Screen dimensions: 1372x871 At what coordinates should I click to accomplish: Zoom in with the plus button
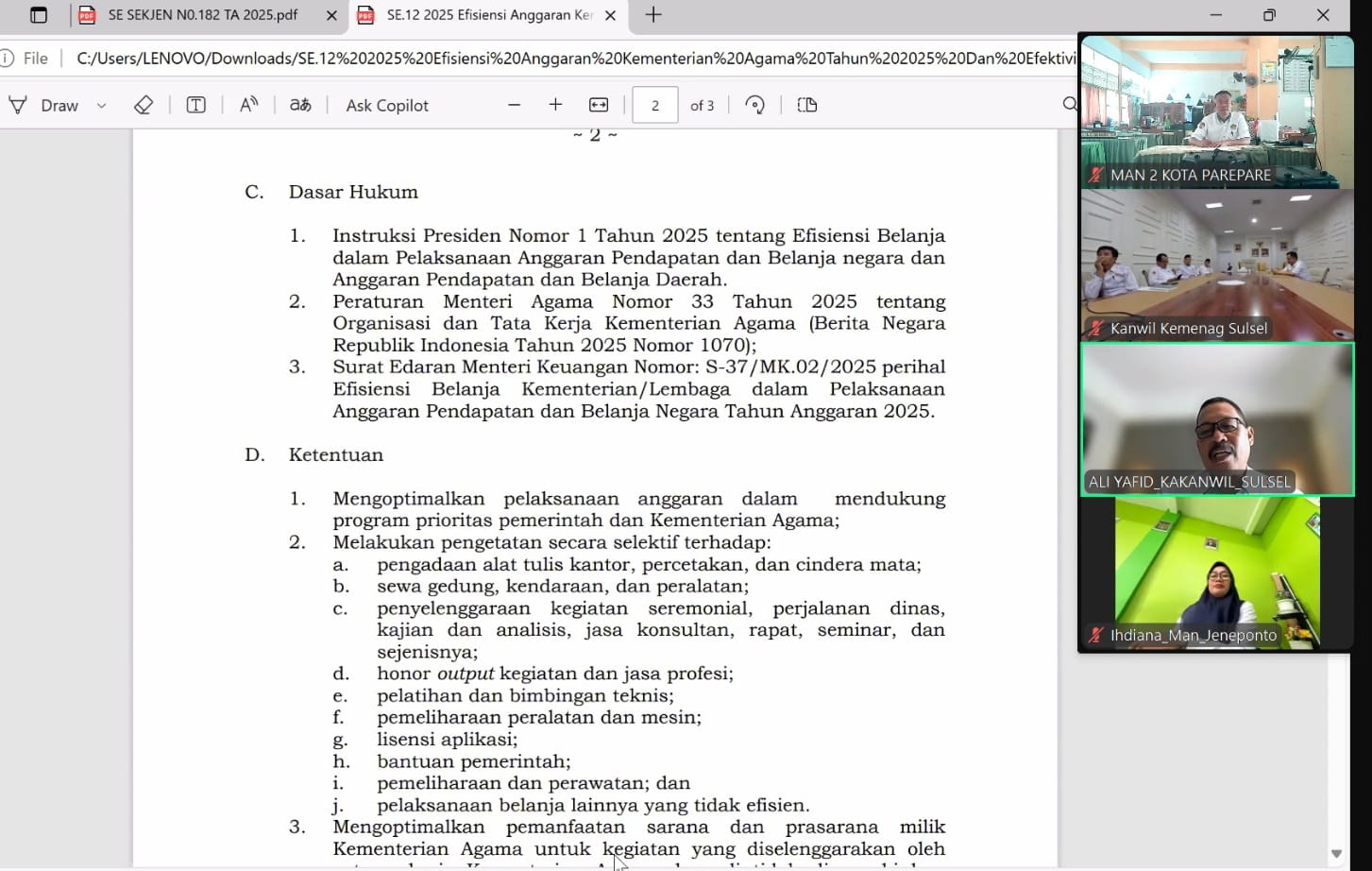point(555,105)
